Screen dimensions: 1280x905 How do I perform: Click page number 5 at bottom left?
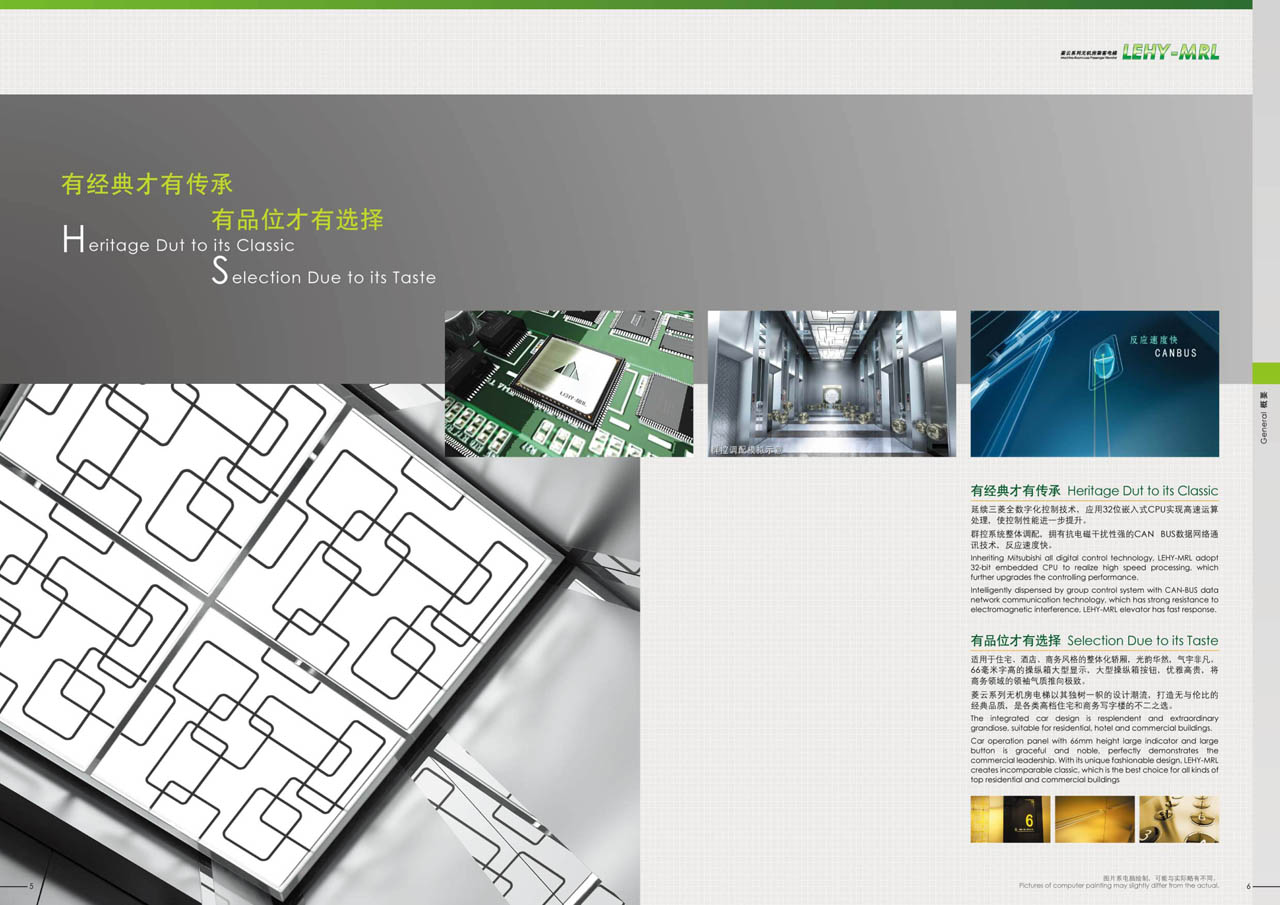[x=31, y=886]
